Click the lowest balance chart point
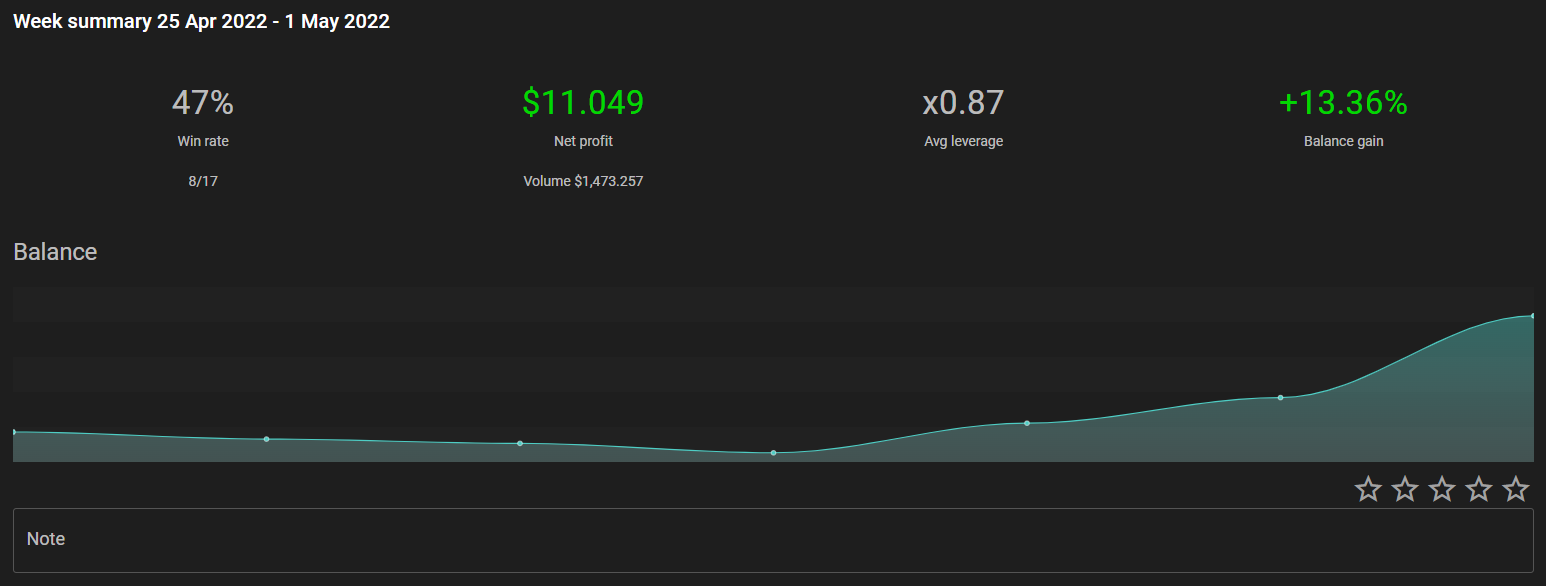Screen dimensions: 1546x586 tap(773, 453)
